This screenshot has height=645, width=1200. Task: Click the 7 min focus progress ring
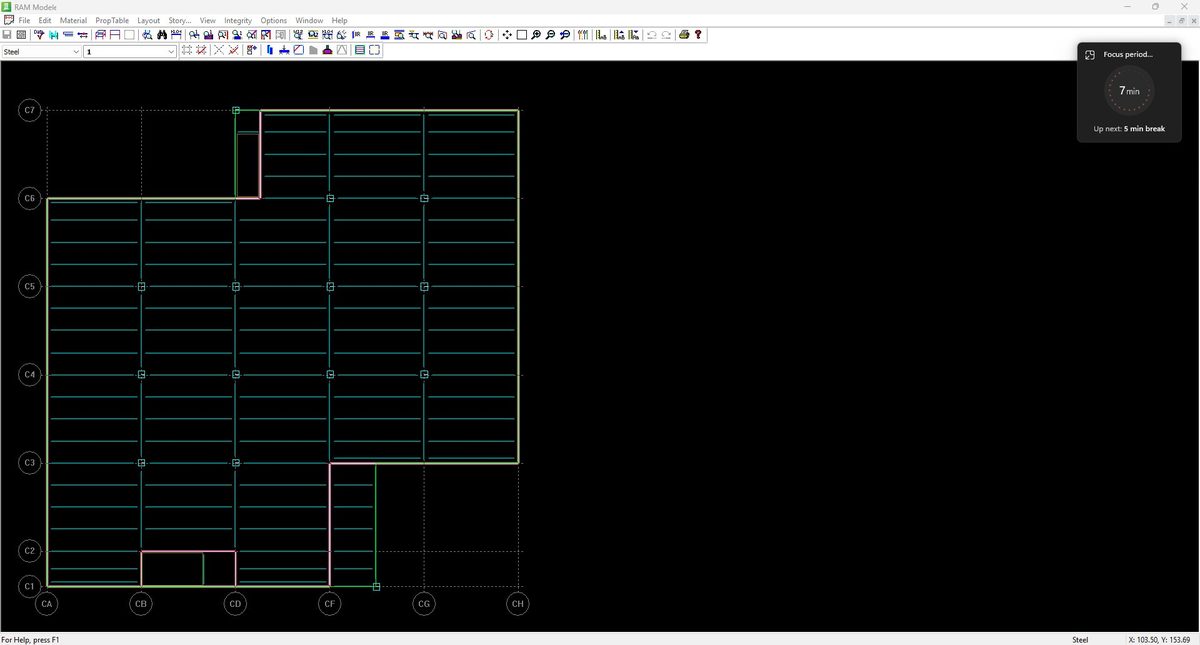(x=1128, y=91)
